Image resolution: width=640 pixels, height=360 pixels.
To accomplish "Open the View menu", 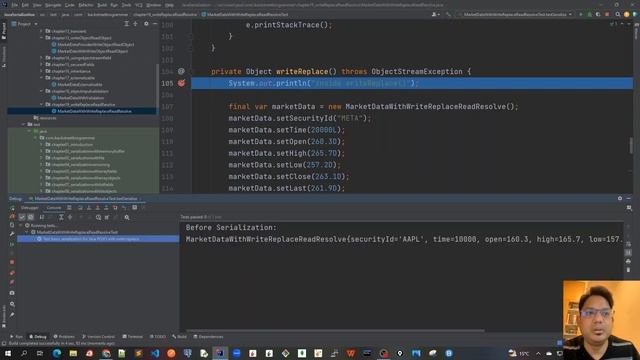I will [37, 5].
